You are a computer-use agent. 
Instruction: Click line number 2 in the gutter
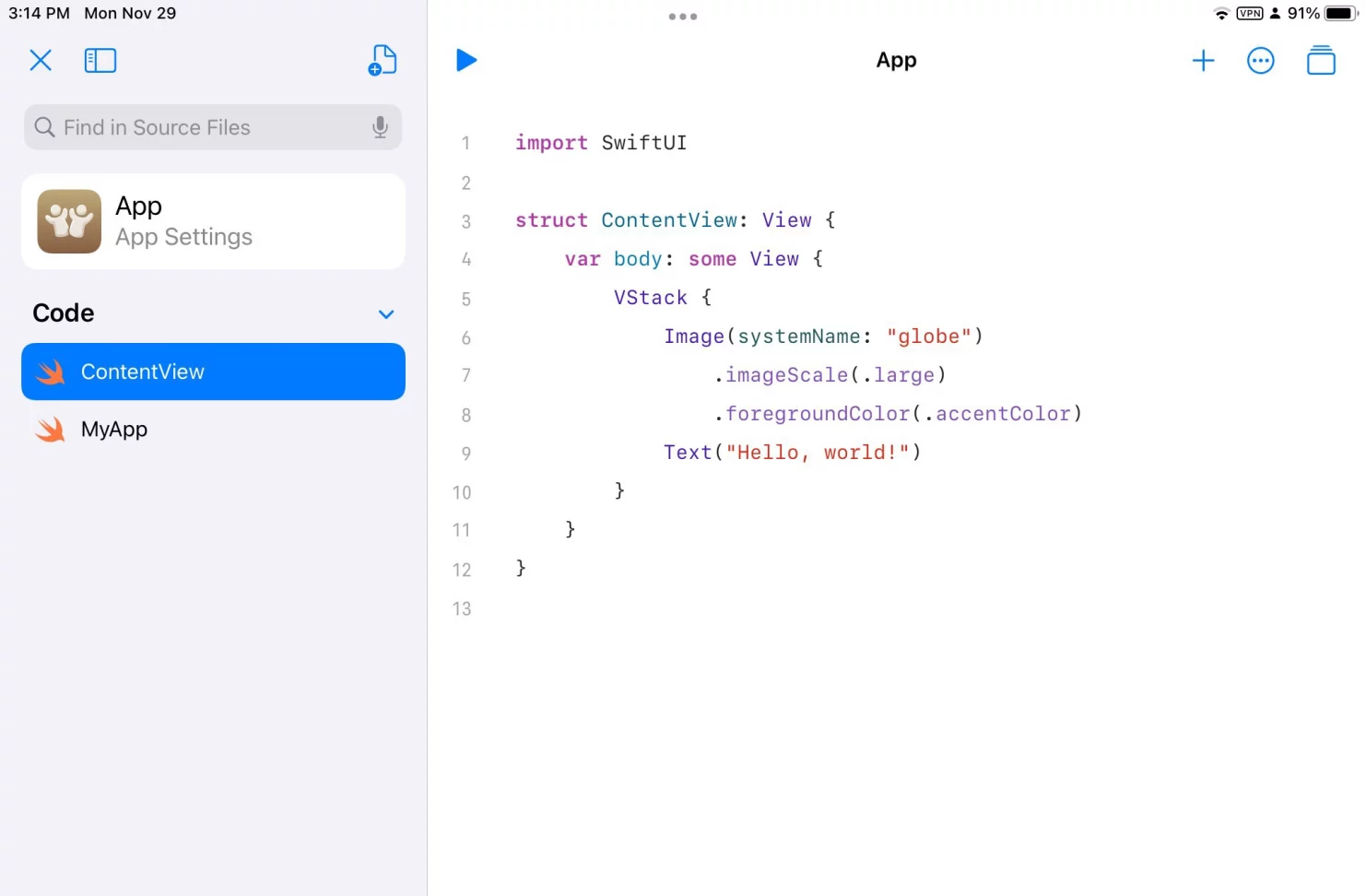click(x=465, y=183)
